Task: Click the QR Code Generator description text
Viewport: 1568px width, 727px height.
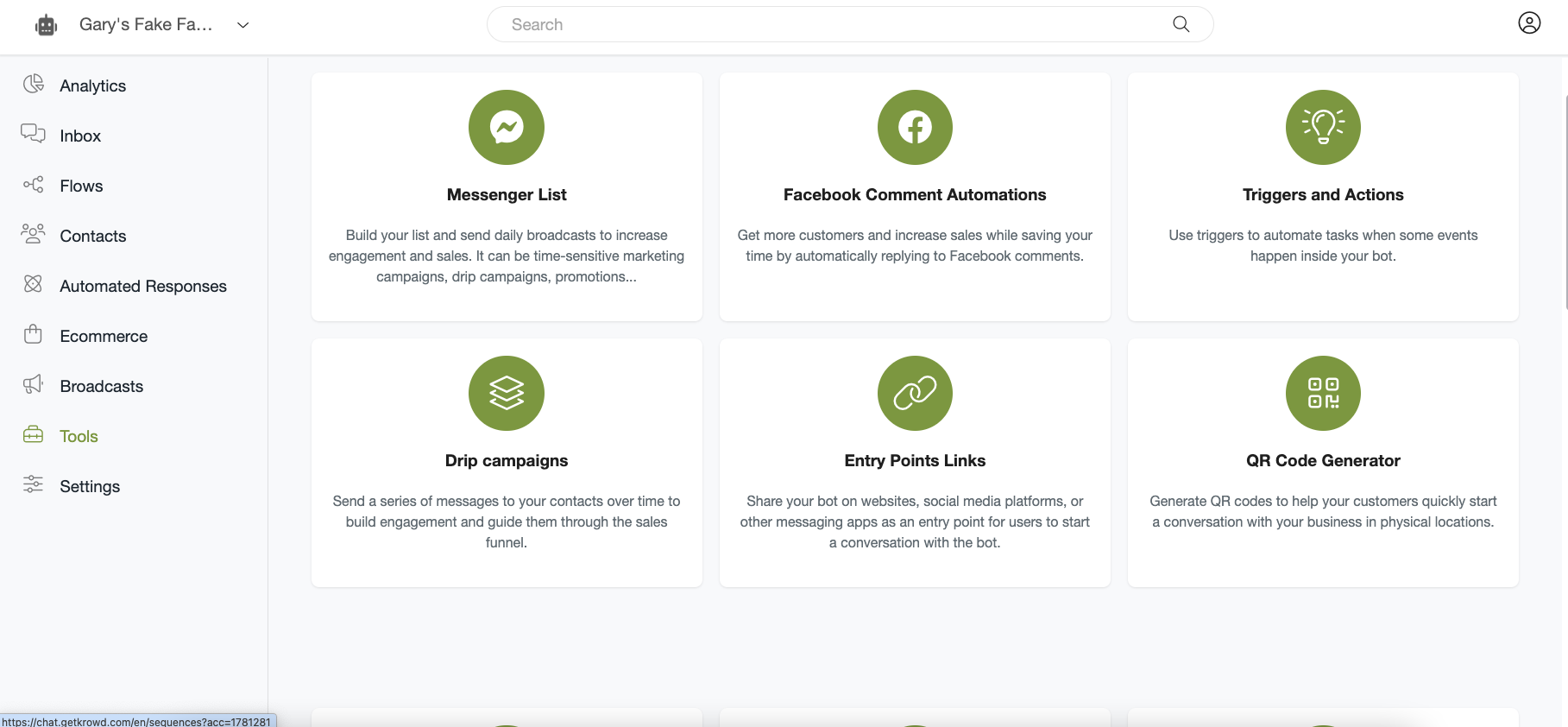Action: point(1323,511)
